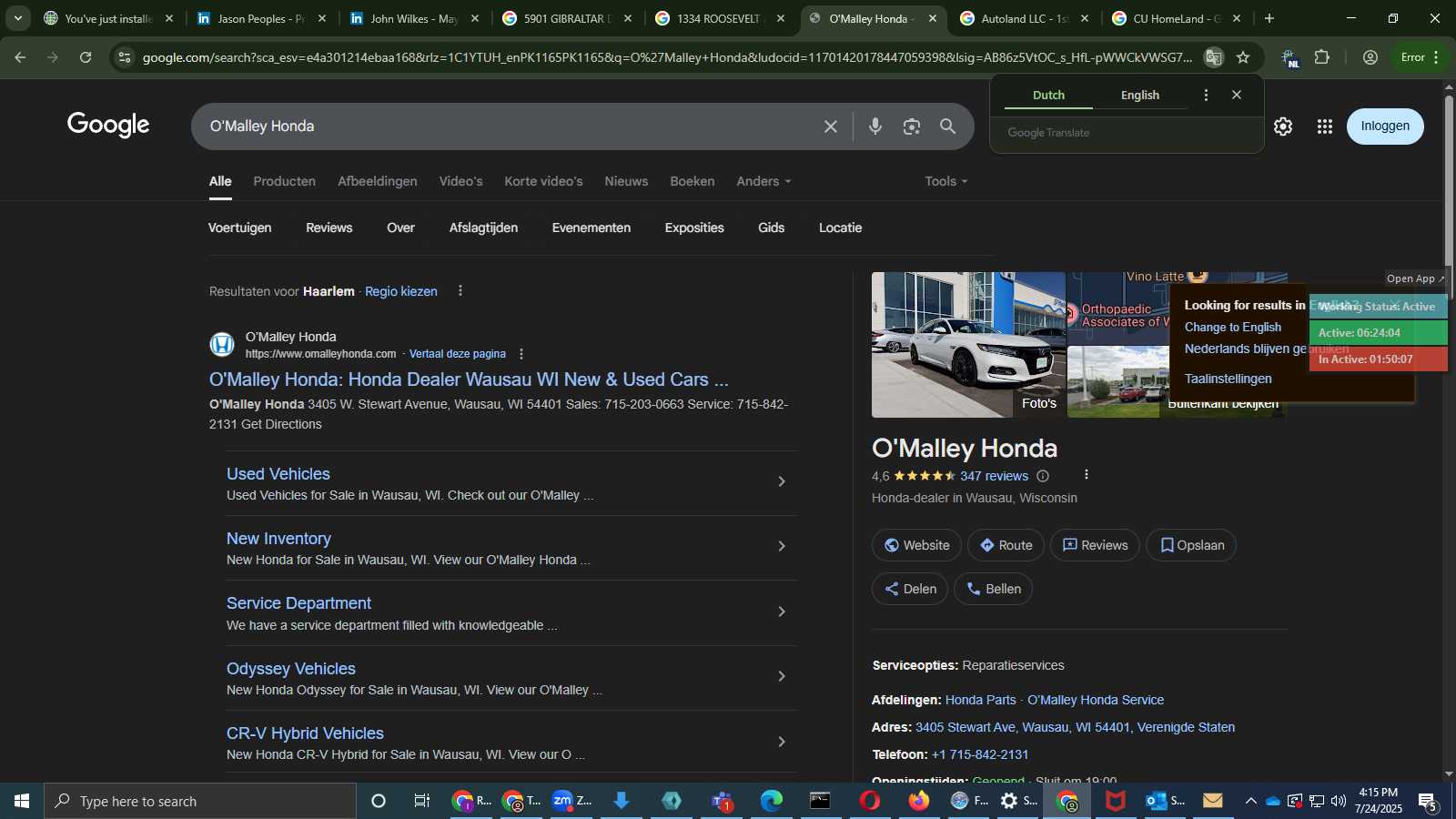Open the Extensions puzzle icon
Viewport: 1456px width, 819px height.
1322,57
